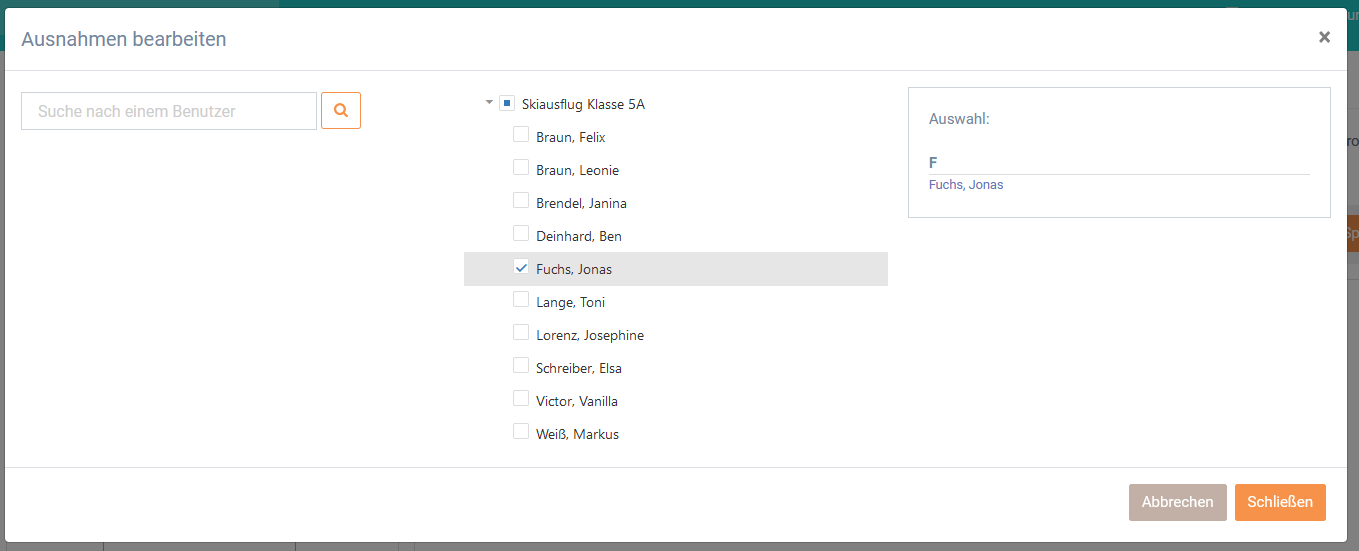Tick the Deinhard, Ben checkbox
This screenshot has height=551, width=1359.
521,234
